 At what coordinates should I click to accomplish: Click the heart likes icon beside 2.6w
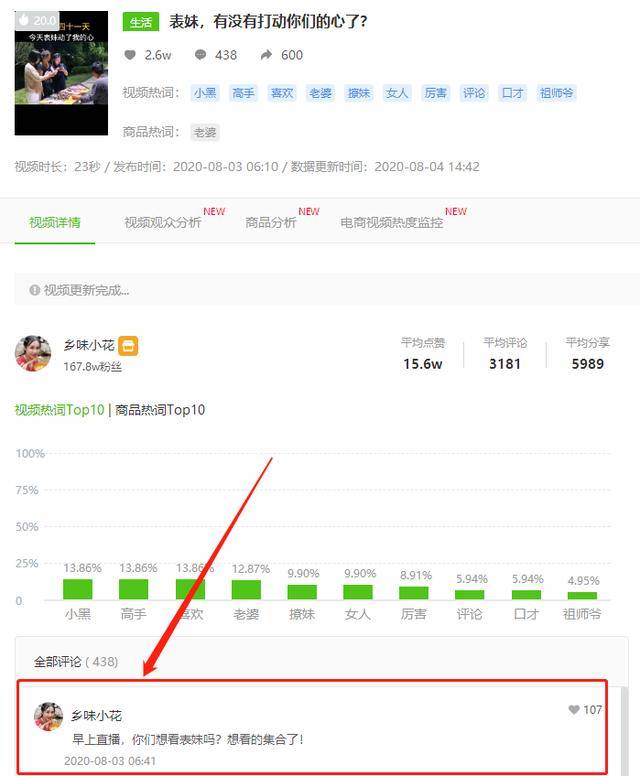[130, 55]
